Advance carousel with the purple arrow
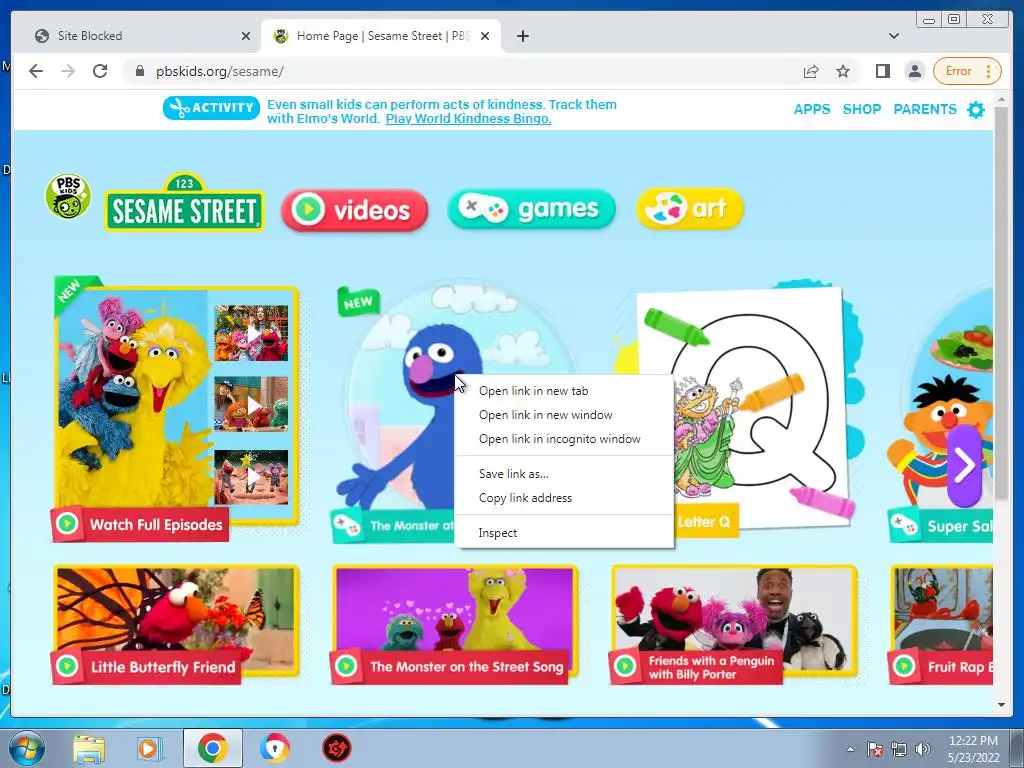1024x768 pixels. 965,465
